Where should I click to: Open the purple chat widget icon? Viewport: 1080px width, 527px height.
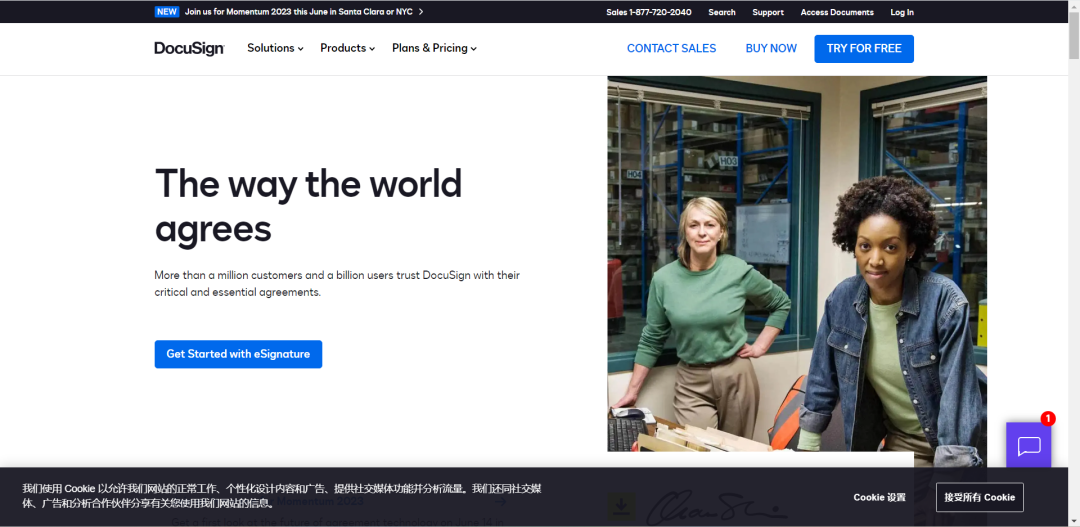point(1028,445)
